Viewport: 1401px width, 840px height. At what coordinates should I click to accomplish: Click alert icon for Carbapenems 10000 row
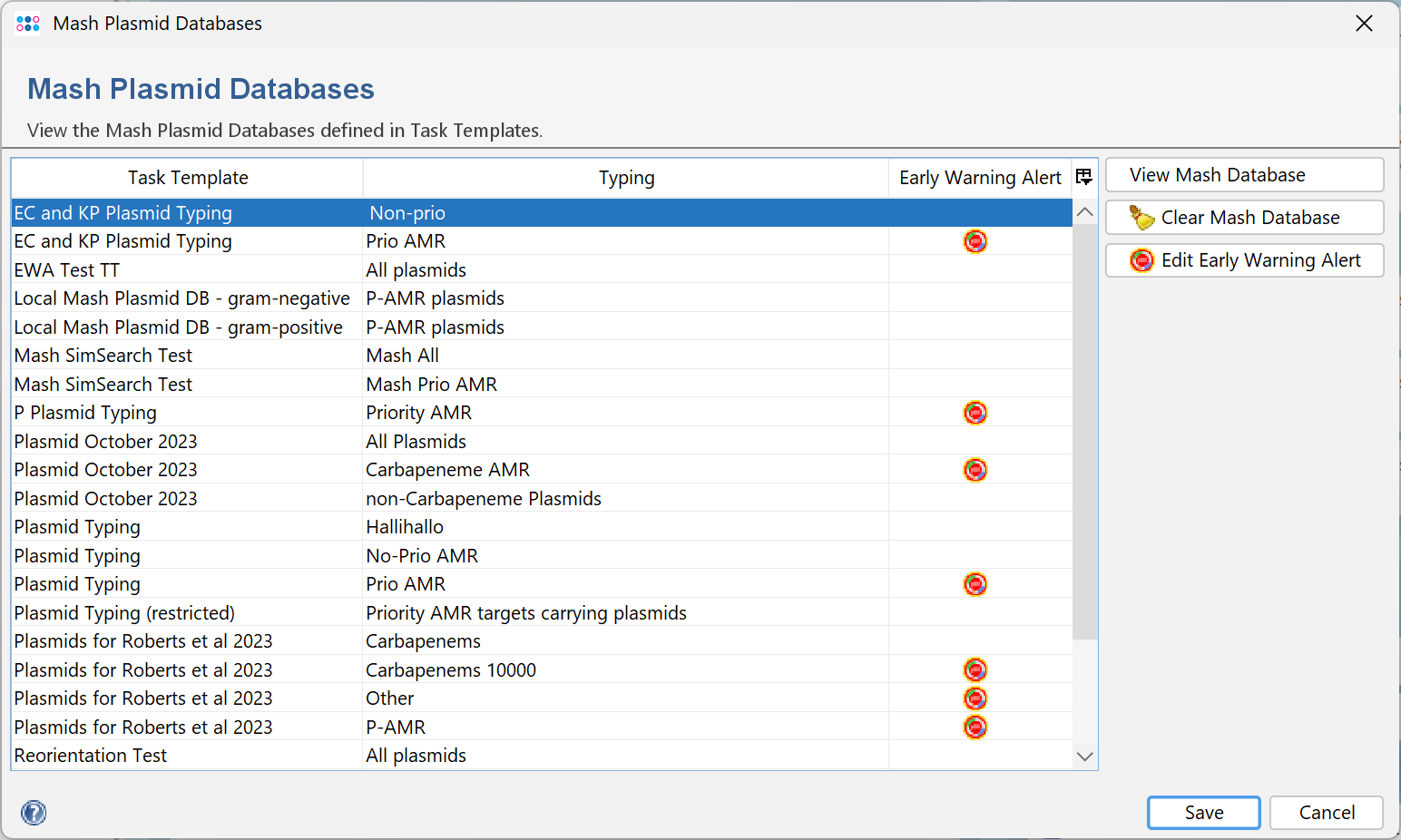pyautogui.click(x=975, y=670)
